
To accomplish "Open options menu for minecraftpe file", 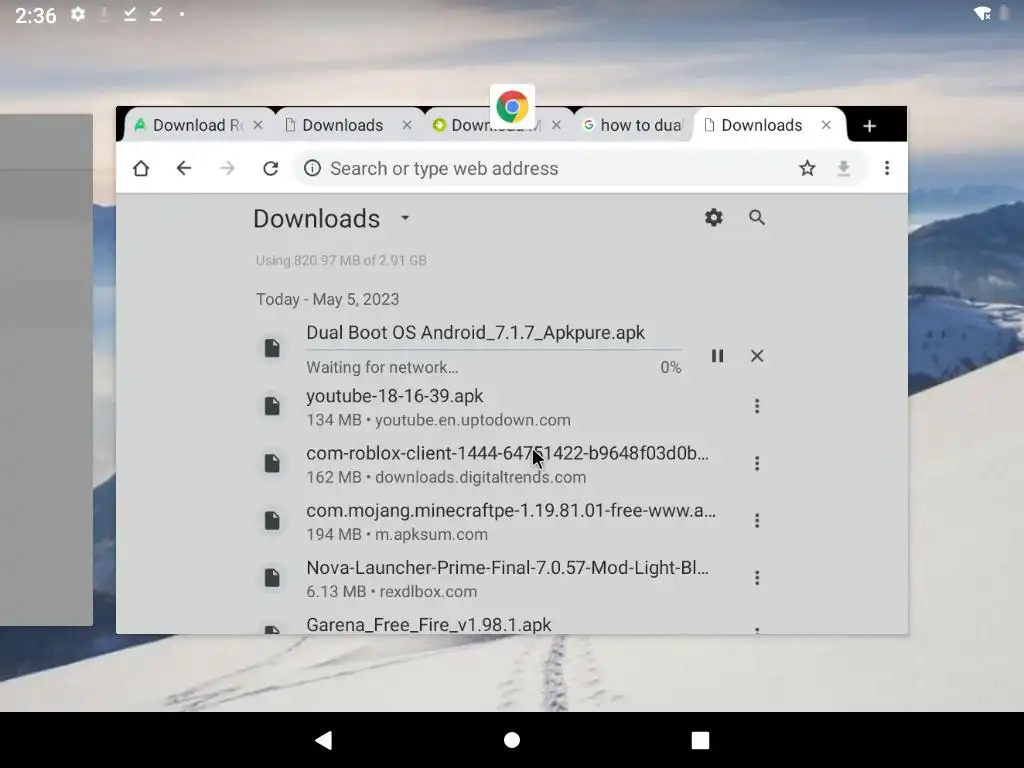I will [x=757, y=520].
